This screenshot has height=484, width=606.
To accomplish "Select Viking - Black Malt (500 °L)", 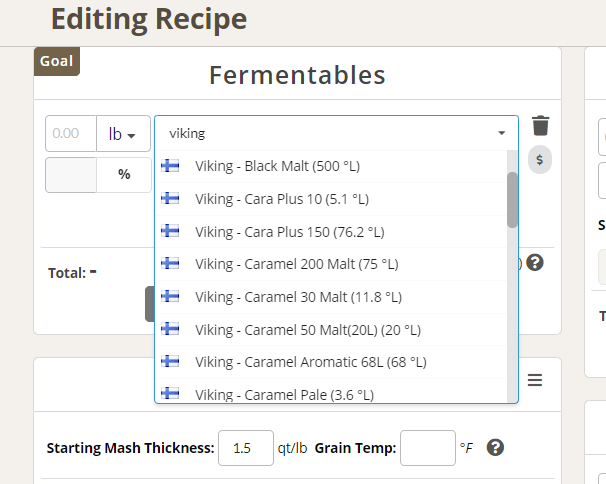I will point(280,166).
